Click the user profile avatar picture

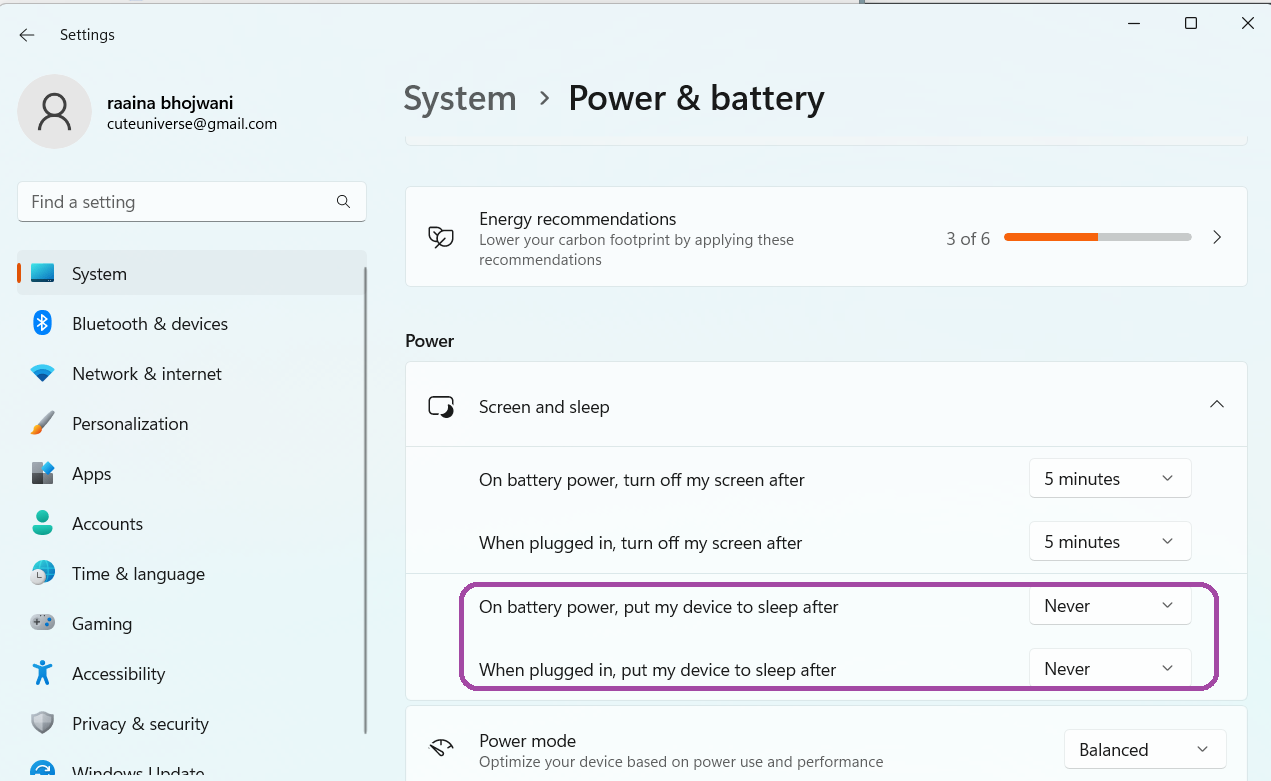click(54, 111)
